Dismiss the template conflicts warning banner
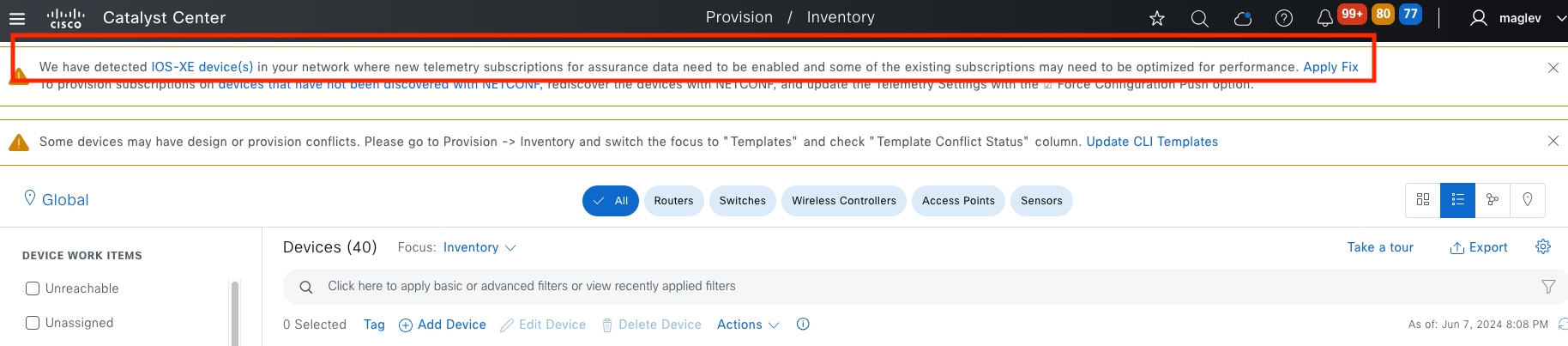This screenshot has width=1568, height=346. pos(1553,141)
